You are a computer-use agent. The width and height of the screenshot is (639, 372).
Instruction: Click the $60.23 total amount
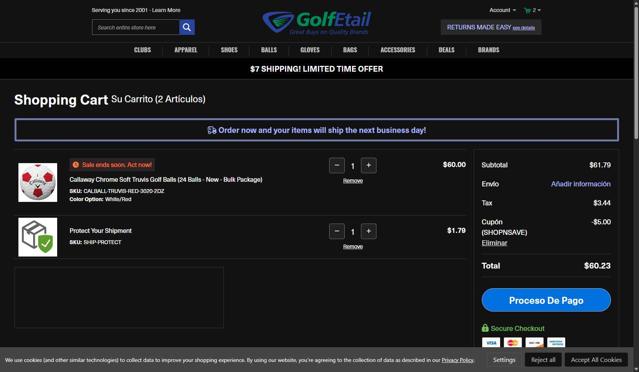(597, 266)
